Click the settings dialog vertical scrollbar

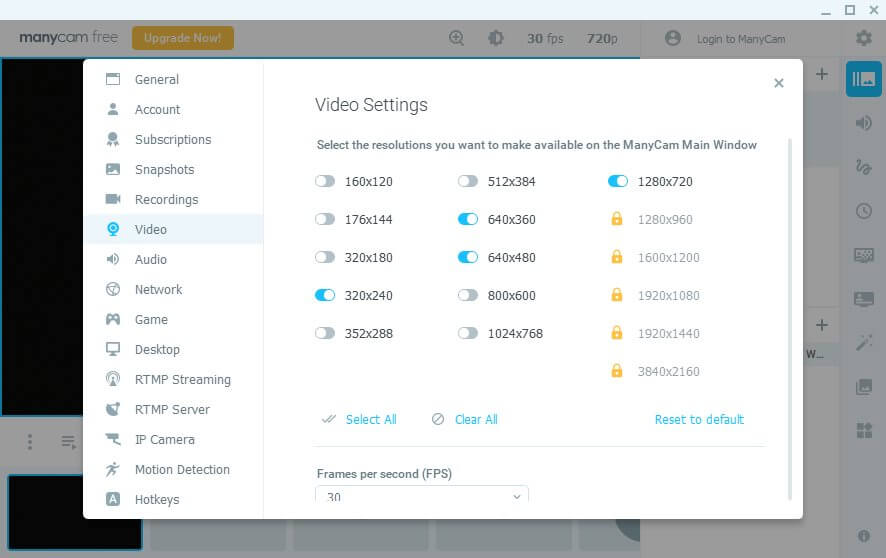789,319
